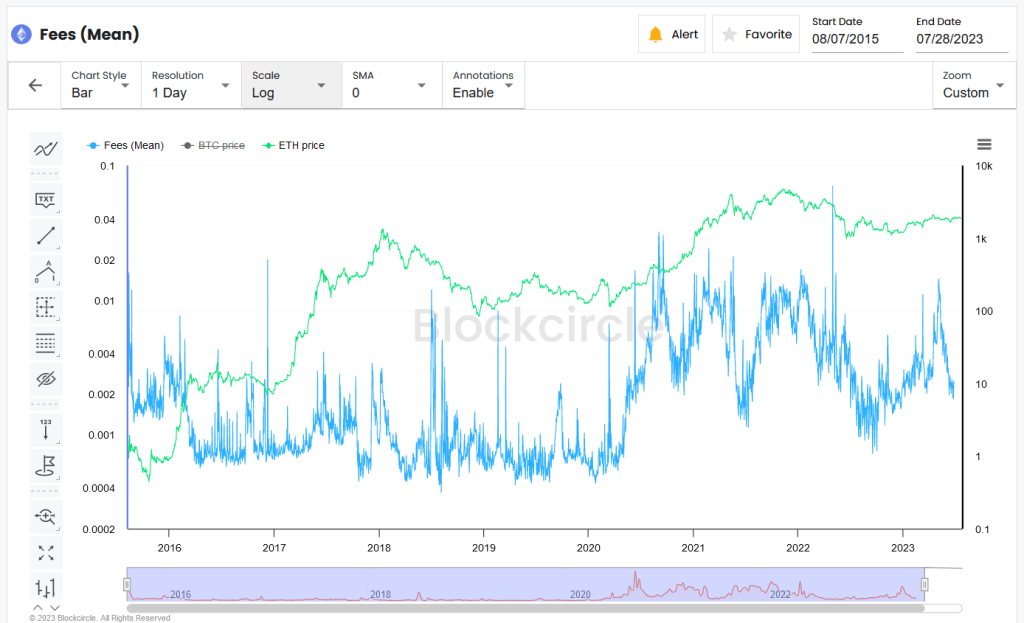
Task: Open the chart hamburger menu
Action: pos(984,145)
